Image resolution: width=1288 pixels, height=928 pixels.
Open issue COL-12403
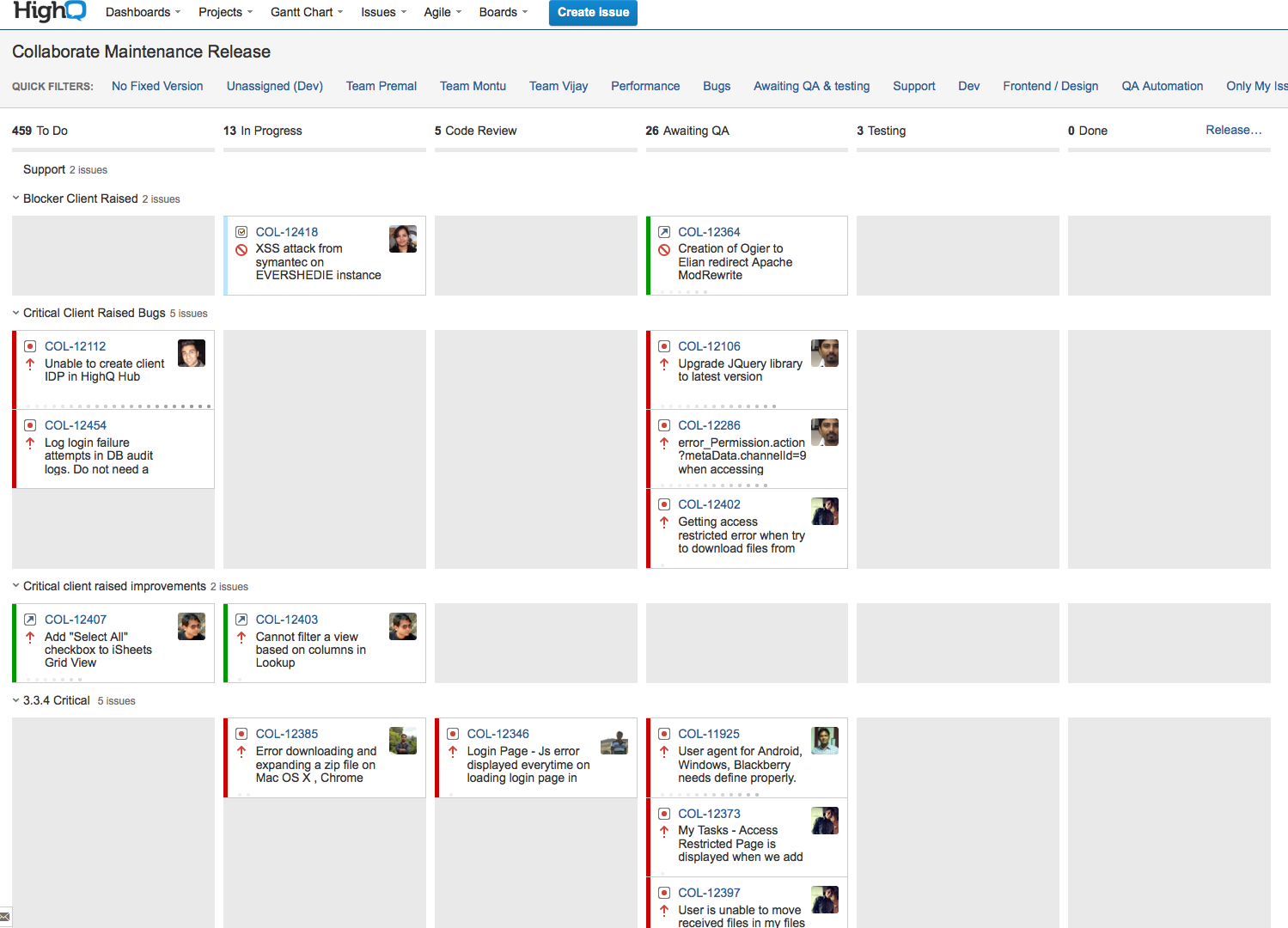click(x=286, y=619)
